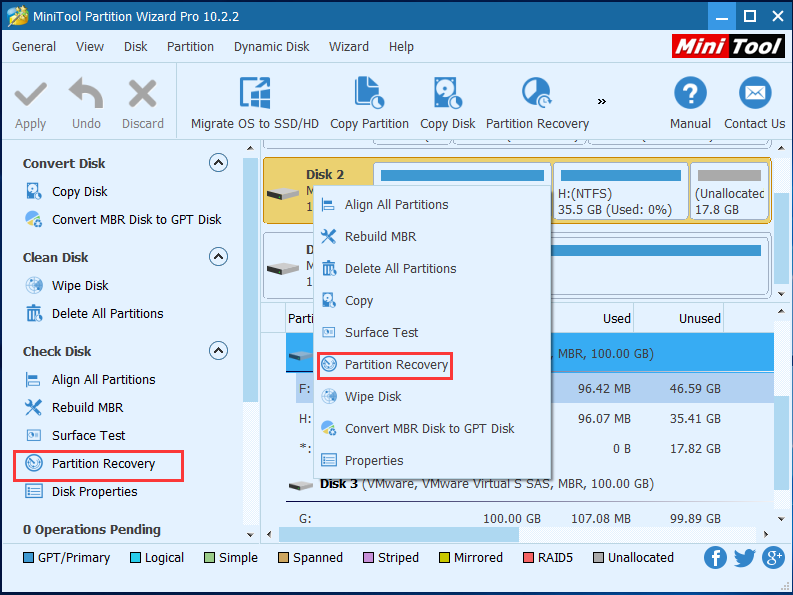Open MiniTool Twitter page icon

point(744,558)
